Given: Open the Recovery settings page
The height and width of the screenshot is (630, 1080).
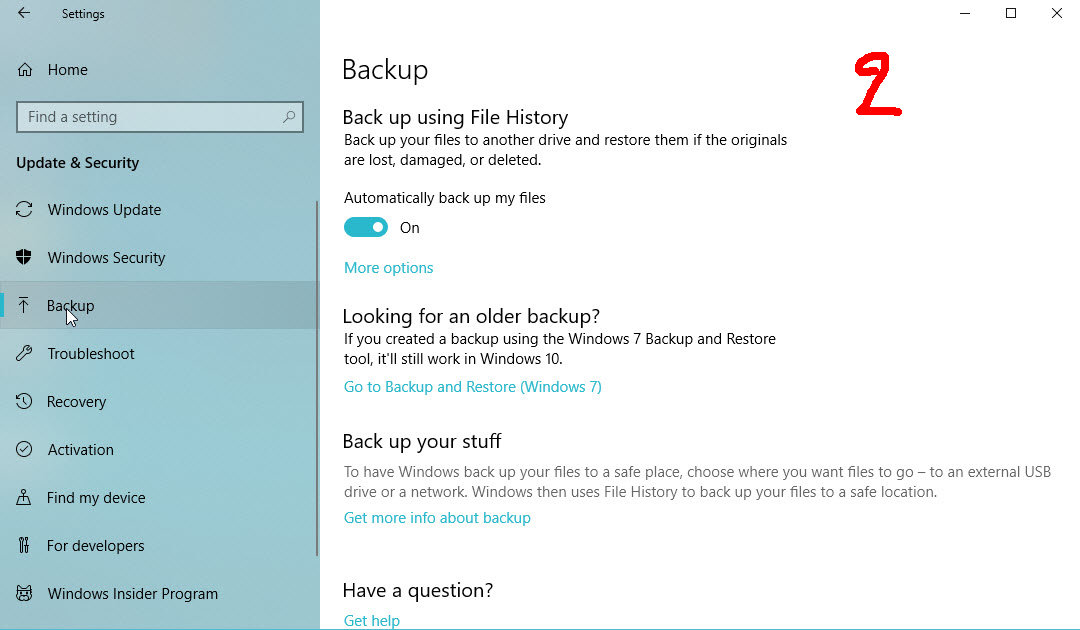Looking at the screenshot, I should (76, 402).
